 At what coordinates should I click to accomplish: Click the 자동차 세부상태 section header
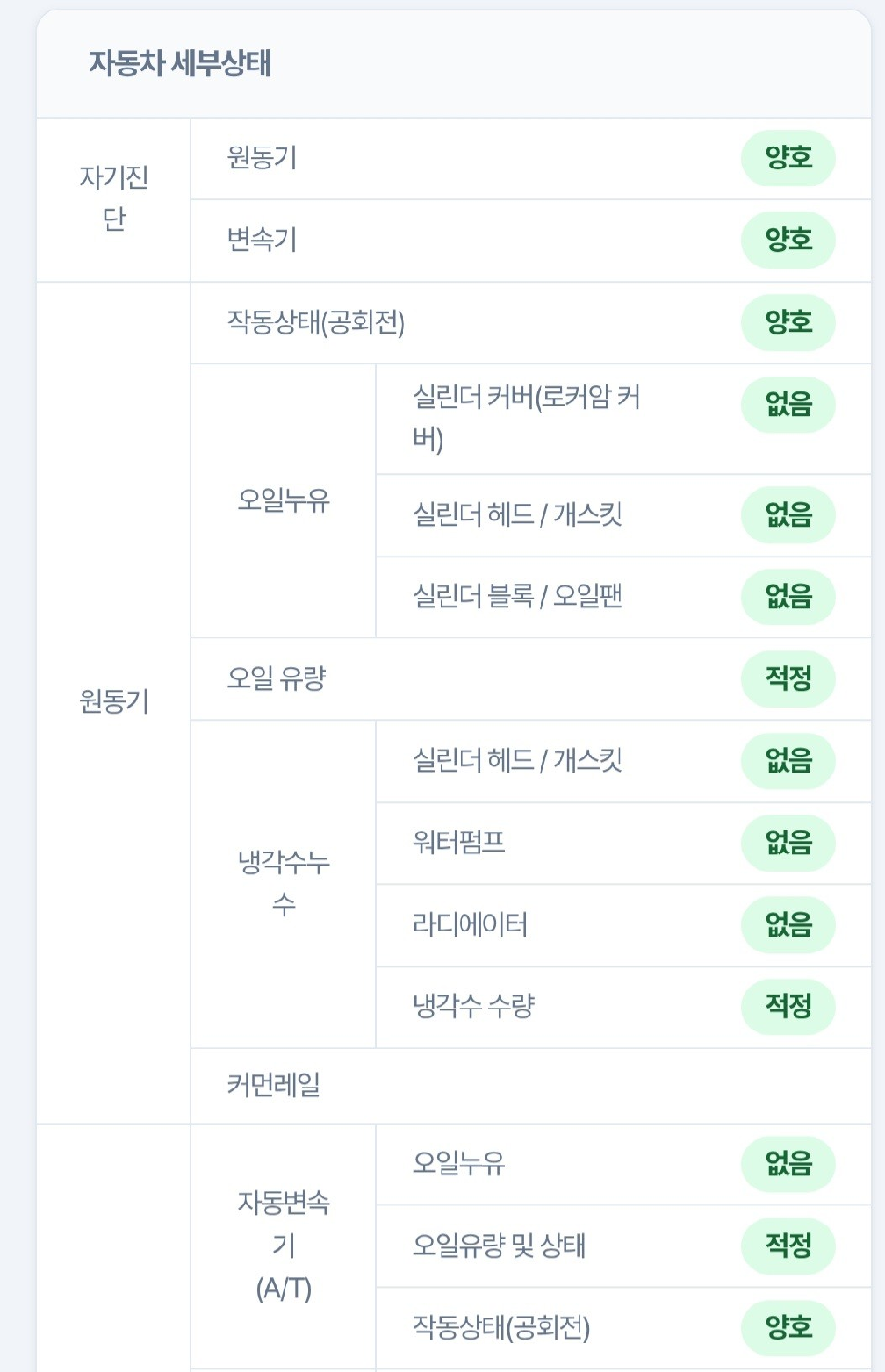181,64
